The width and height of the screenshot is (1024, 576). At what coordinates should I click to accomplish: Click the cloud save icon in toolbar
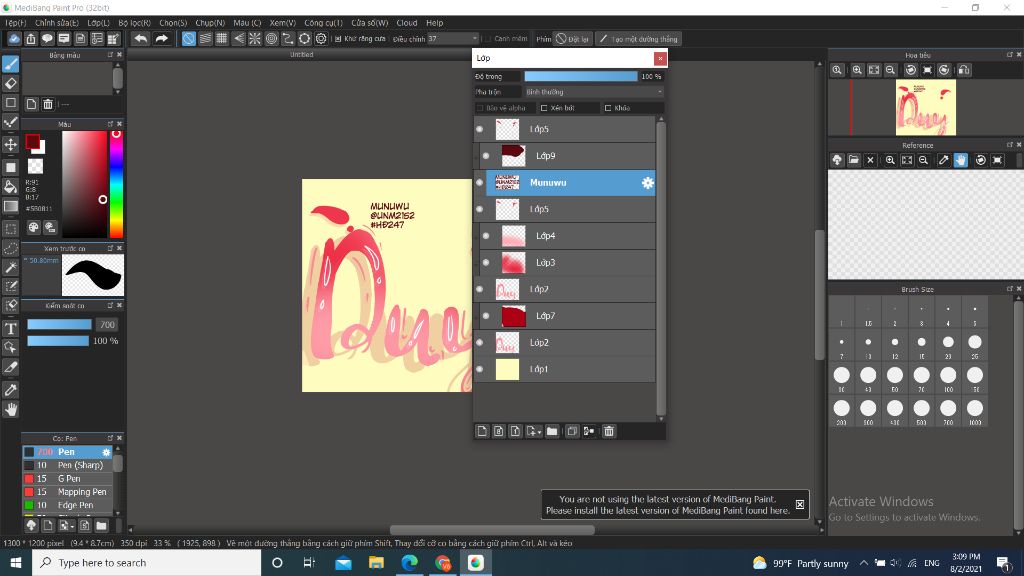[x=14, y=39]
